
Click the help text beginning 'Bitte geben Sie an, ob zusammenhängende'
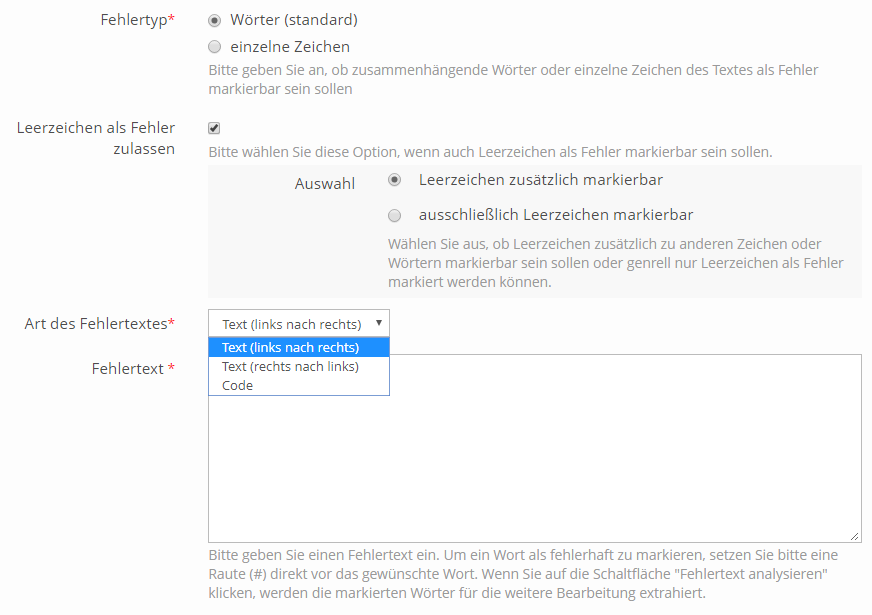pos(513,80)
